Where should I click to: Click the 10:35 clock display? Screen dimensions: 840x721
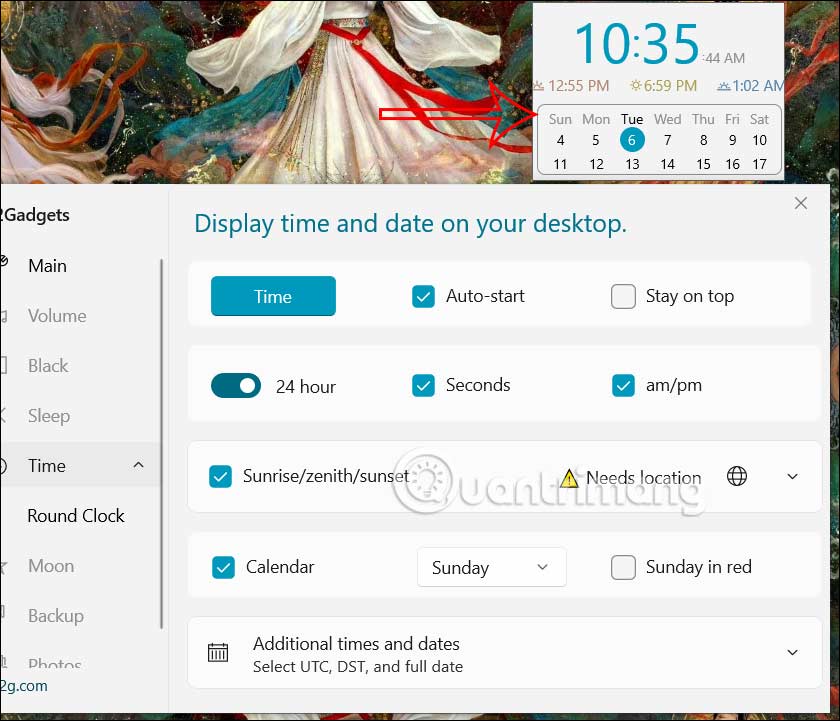637,43
